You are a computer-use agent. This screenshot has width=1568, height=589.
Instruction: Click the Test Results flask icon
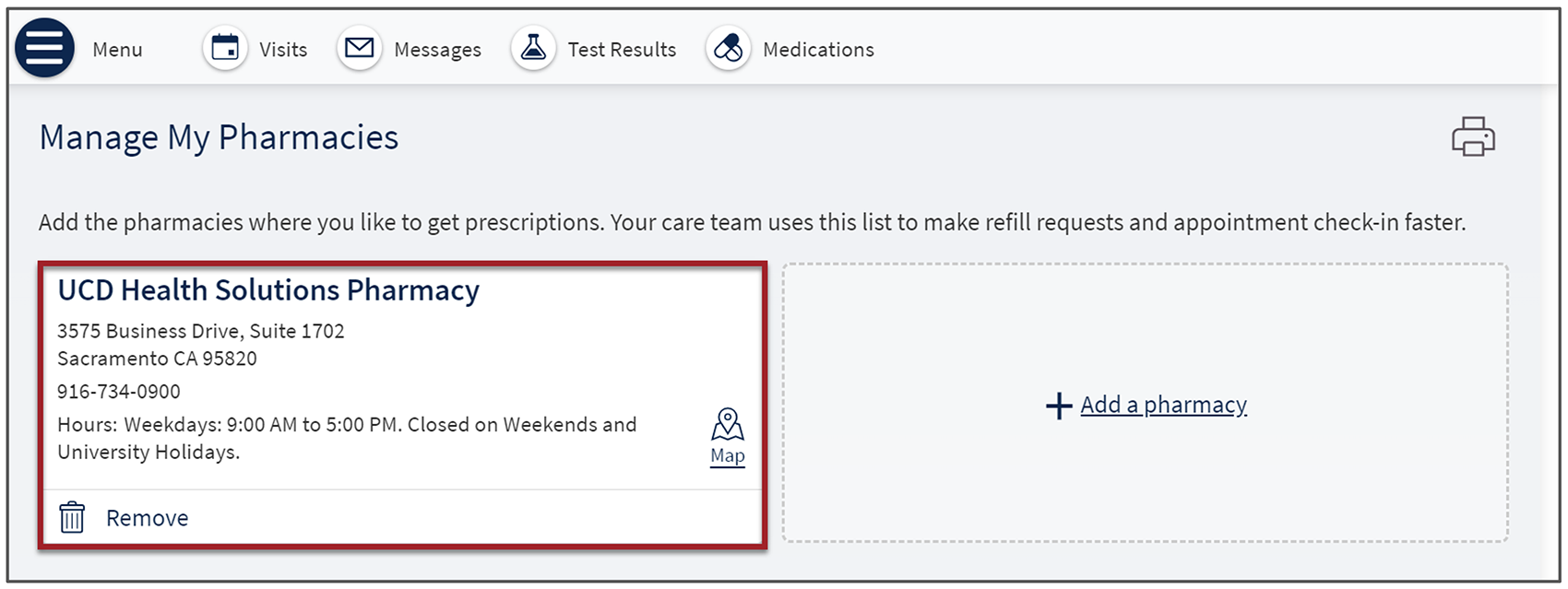533,48
